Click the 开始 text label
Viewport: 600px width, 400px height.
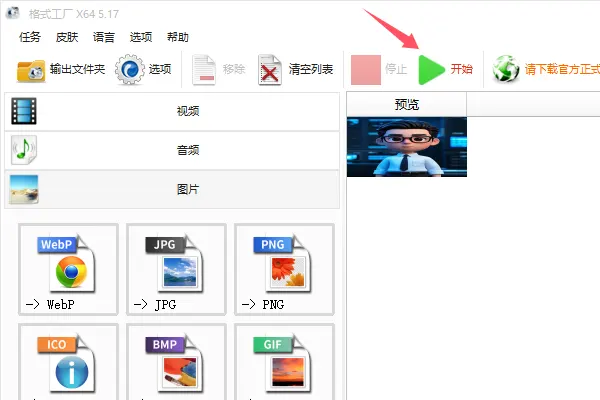(461, 69)
